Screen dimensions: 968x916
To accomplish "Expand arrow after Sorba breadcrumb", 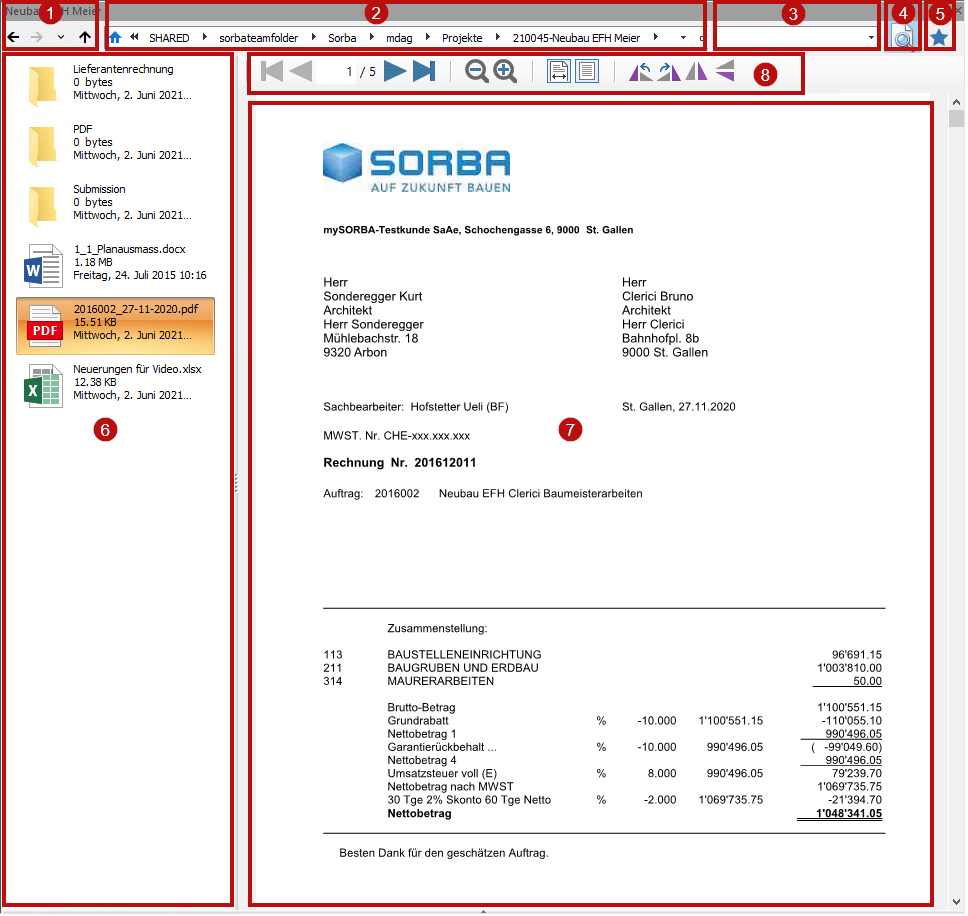I will tap(372, 38).
